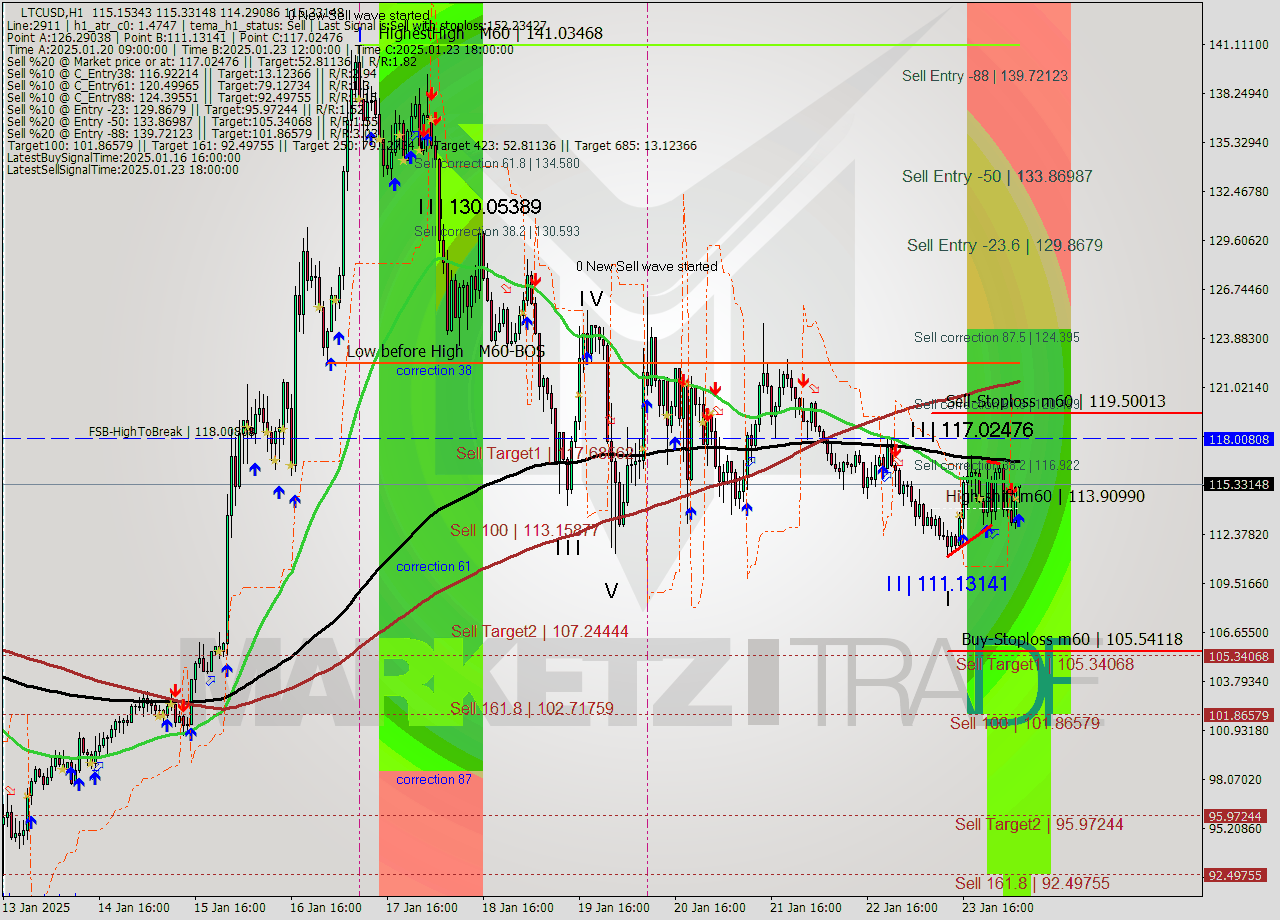Click the Point A:126.29038 info line
This screenshot has height=920, width=1280.
174,37
